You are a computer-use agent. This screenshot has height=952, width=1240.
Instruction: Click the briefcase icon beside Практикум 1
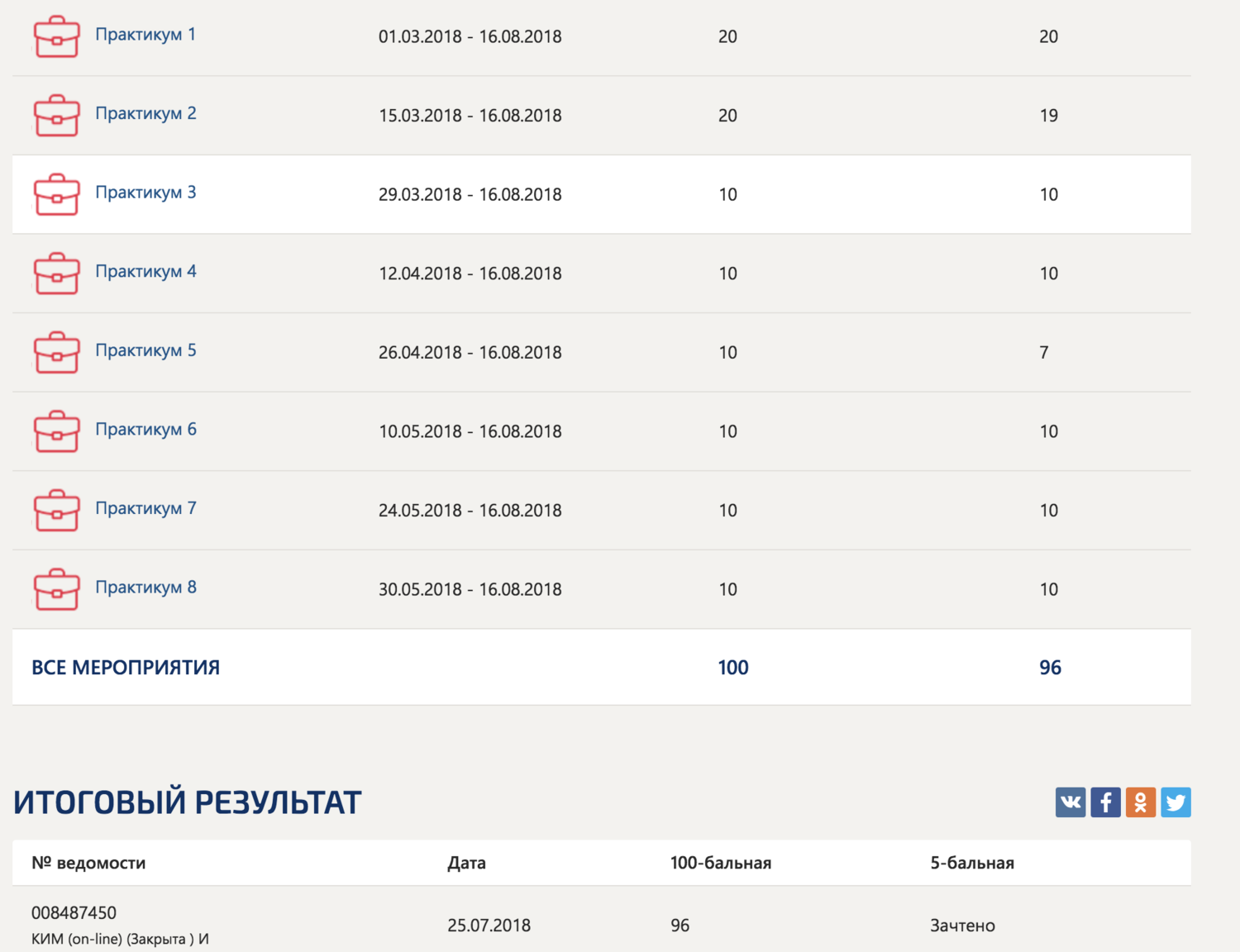56,37
